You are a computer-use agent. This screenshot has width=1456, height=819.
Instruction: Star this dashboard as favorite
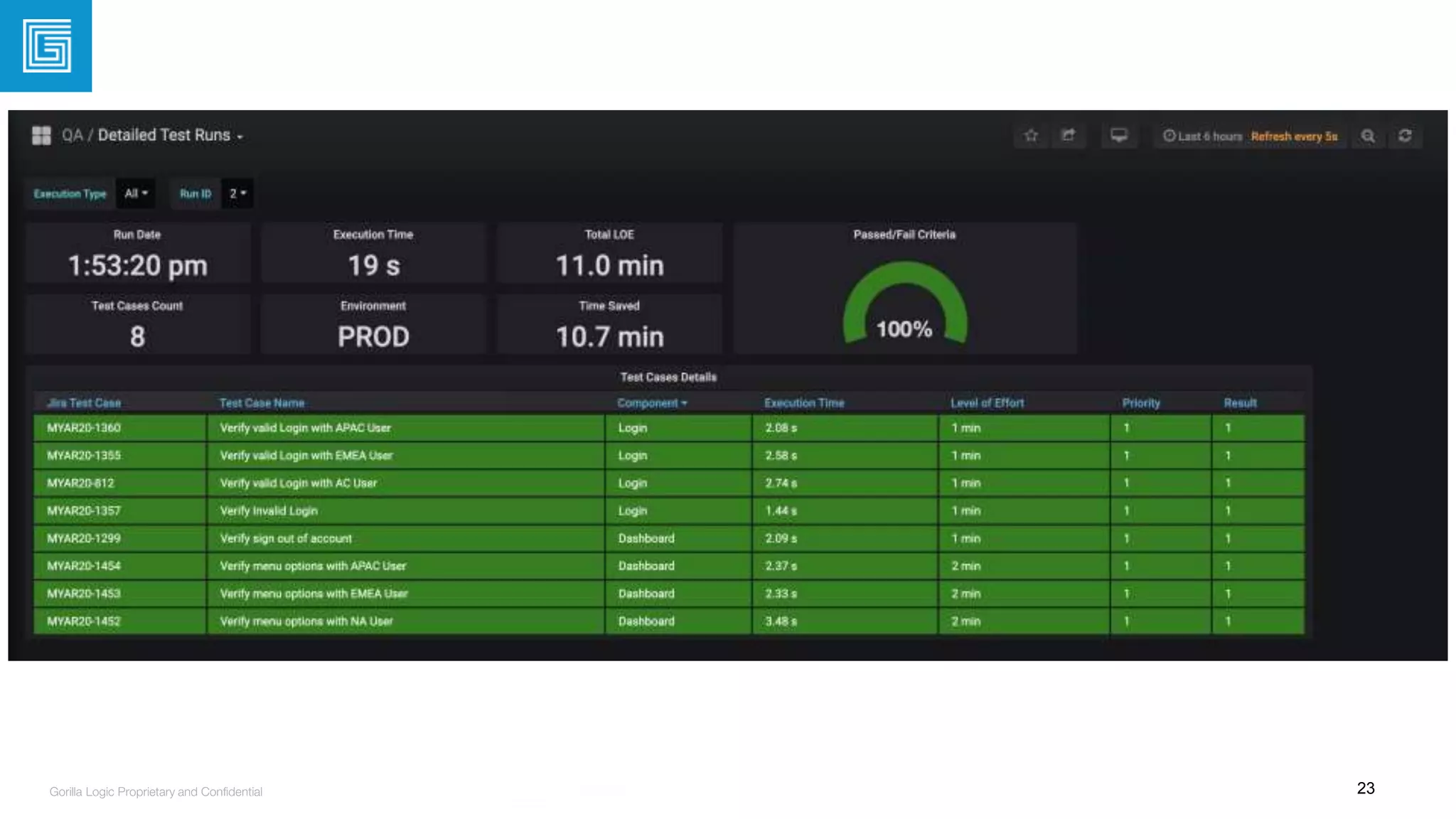click(x=1031, y=136)
